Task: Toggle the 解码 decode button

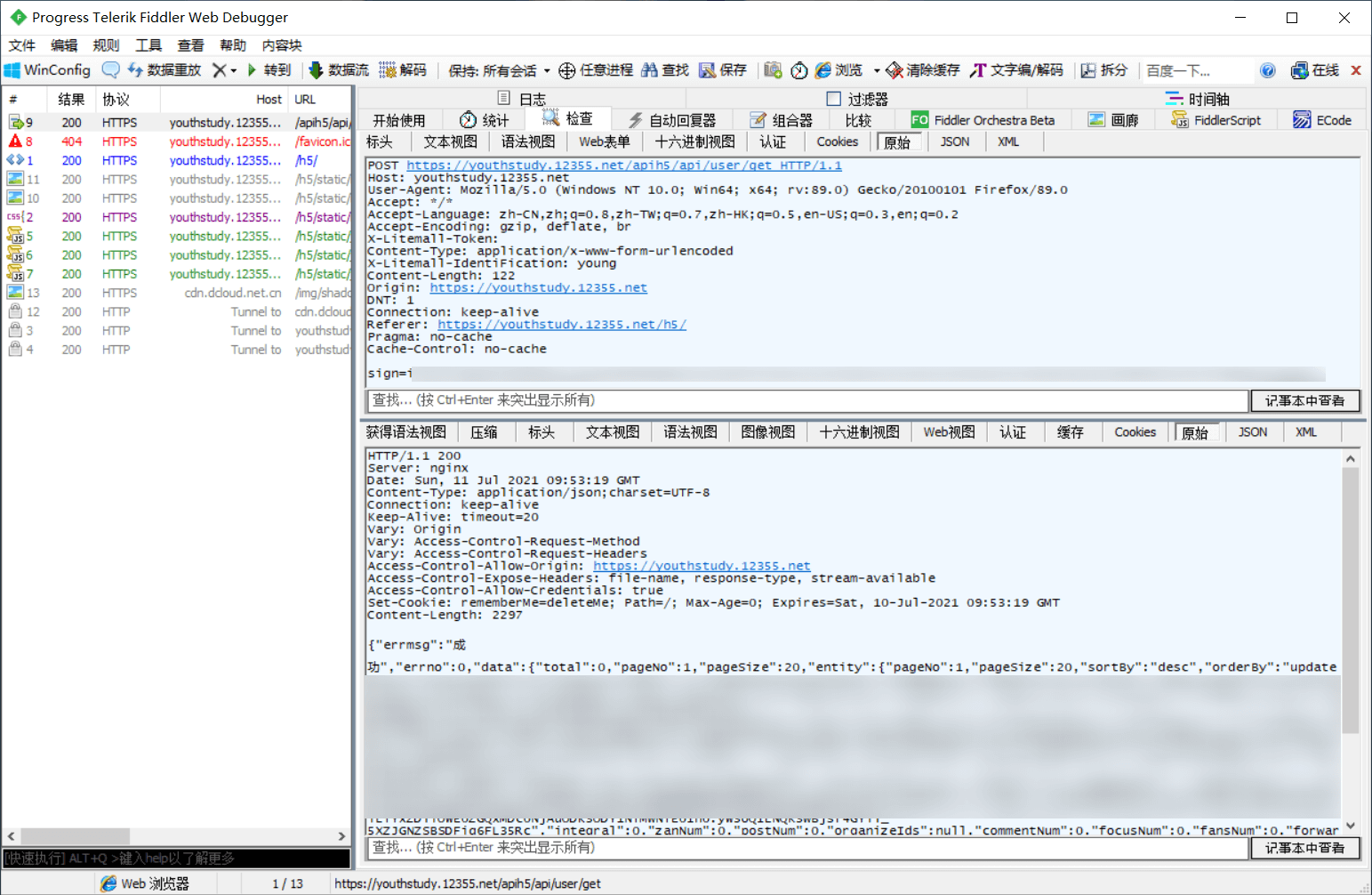Action: [x=403, y=69]
